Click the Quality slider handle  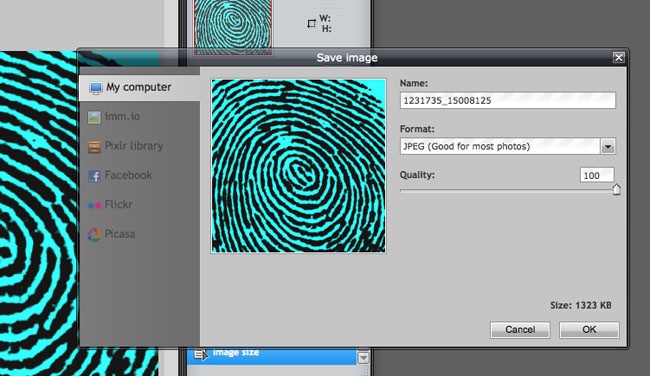click(616, 189)
